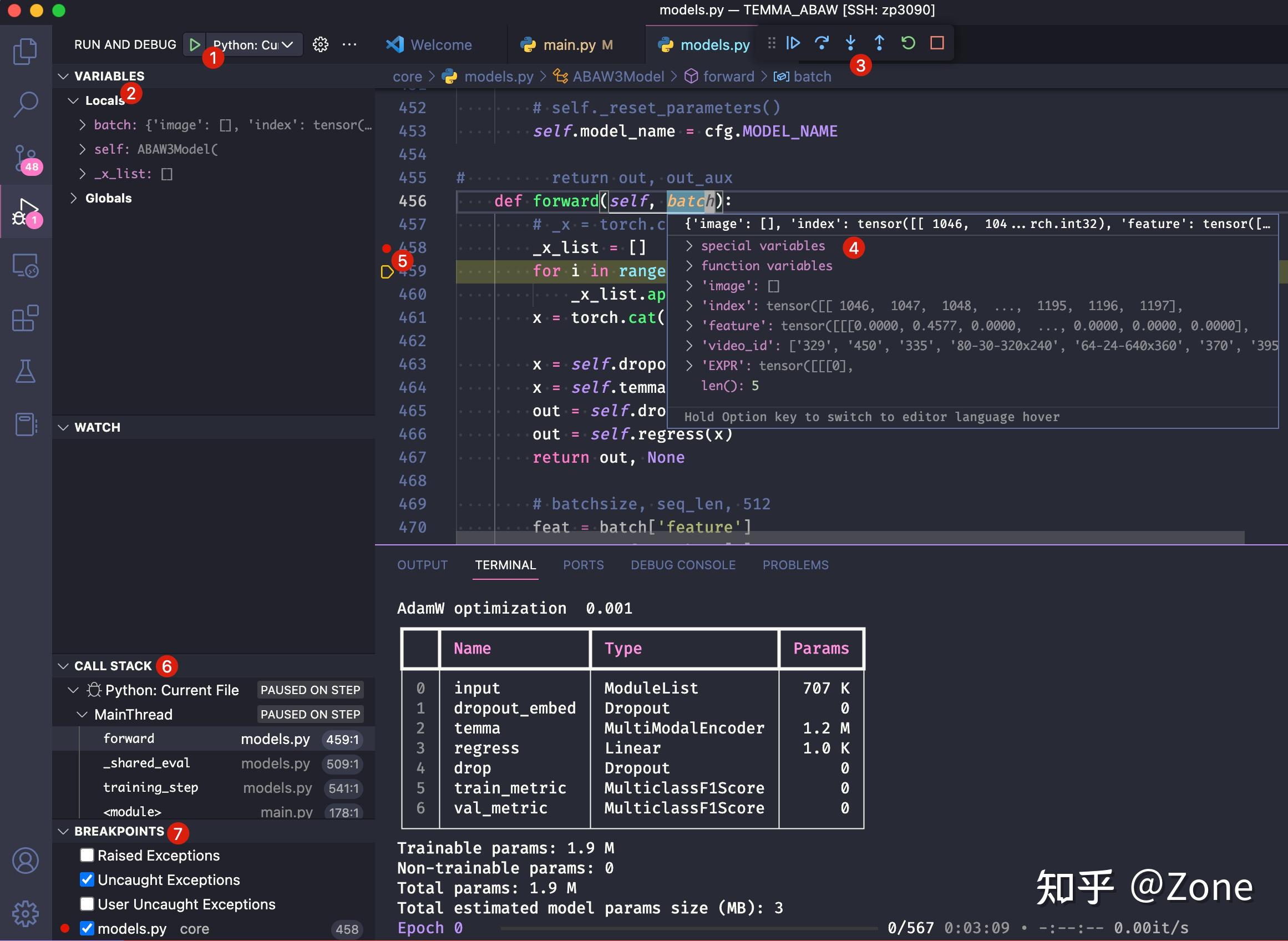
Task: Open the Search view in the activity bar
Action: point(25,104)
